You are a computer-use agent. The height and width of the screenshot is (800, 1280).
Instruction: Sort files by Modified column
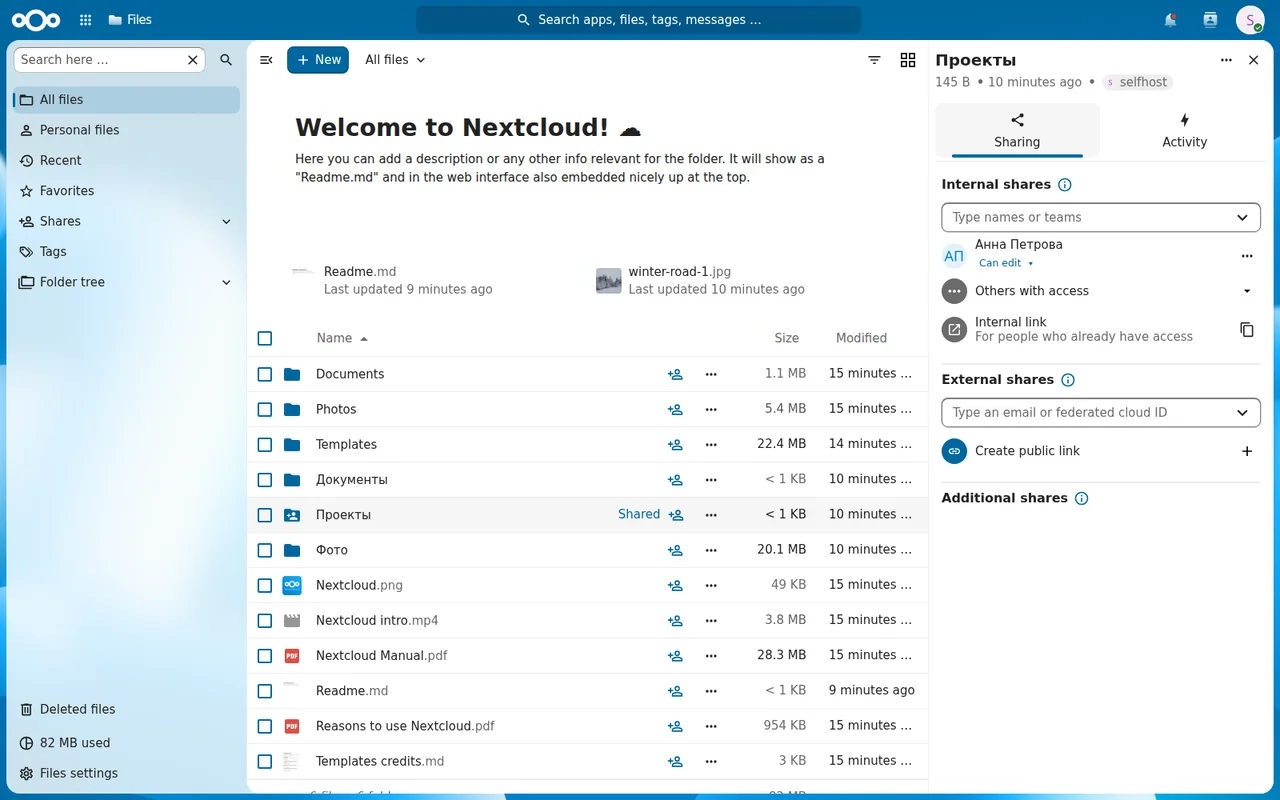pos(861,338)
